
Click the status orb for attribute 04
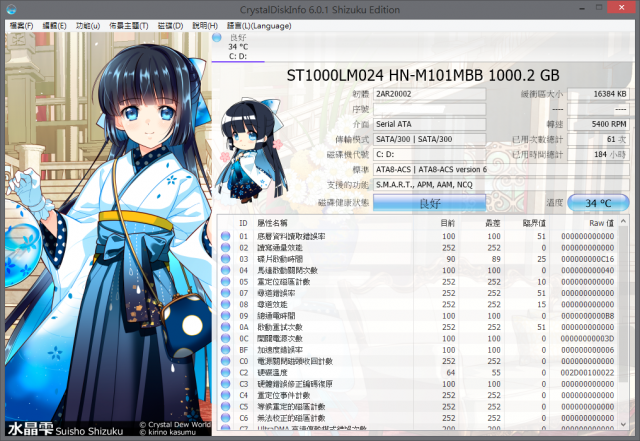point(225,270)
